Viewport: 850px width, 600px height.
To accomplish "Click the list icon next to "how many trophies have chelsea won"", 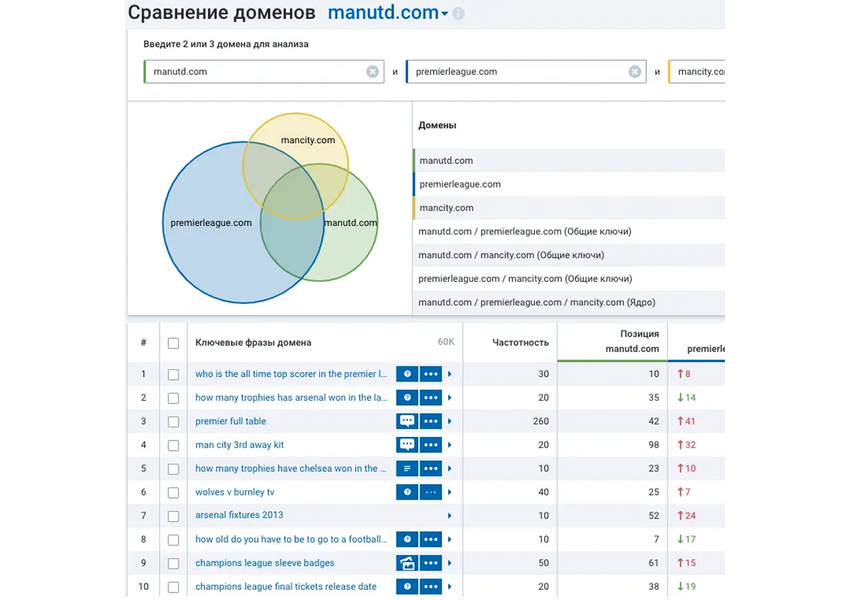I will coord(407,468).
